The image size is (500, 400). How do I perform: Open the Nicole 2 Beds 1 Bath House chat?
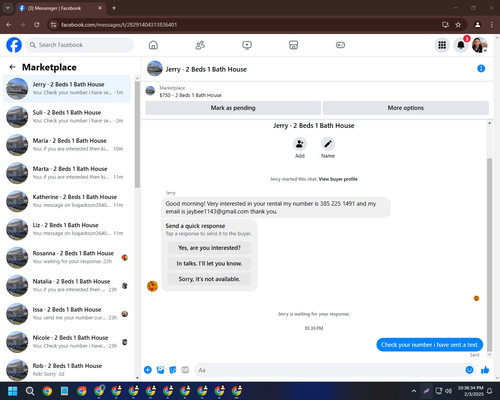67,342
